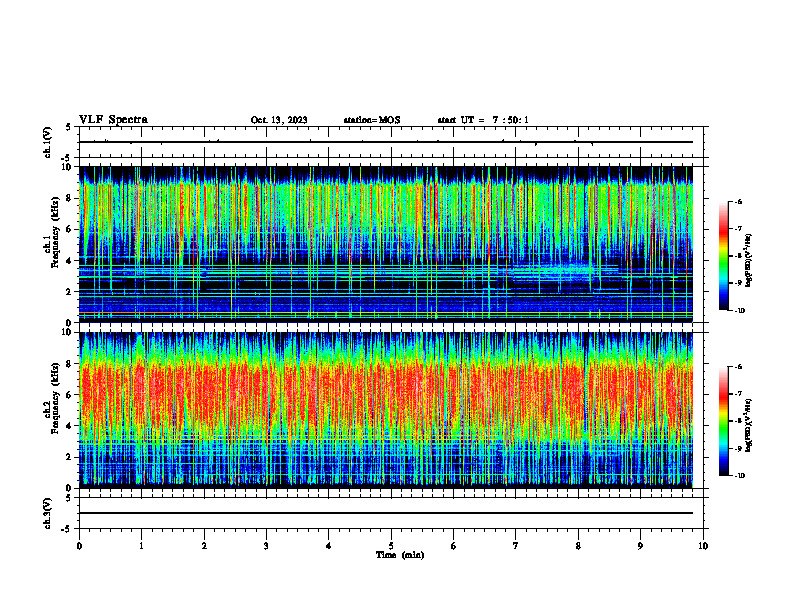Image resolution: width=792 pixels, height=612 pixels.
Task: Click the date "Oct. 13, 2023"
Action: 279,120
